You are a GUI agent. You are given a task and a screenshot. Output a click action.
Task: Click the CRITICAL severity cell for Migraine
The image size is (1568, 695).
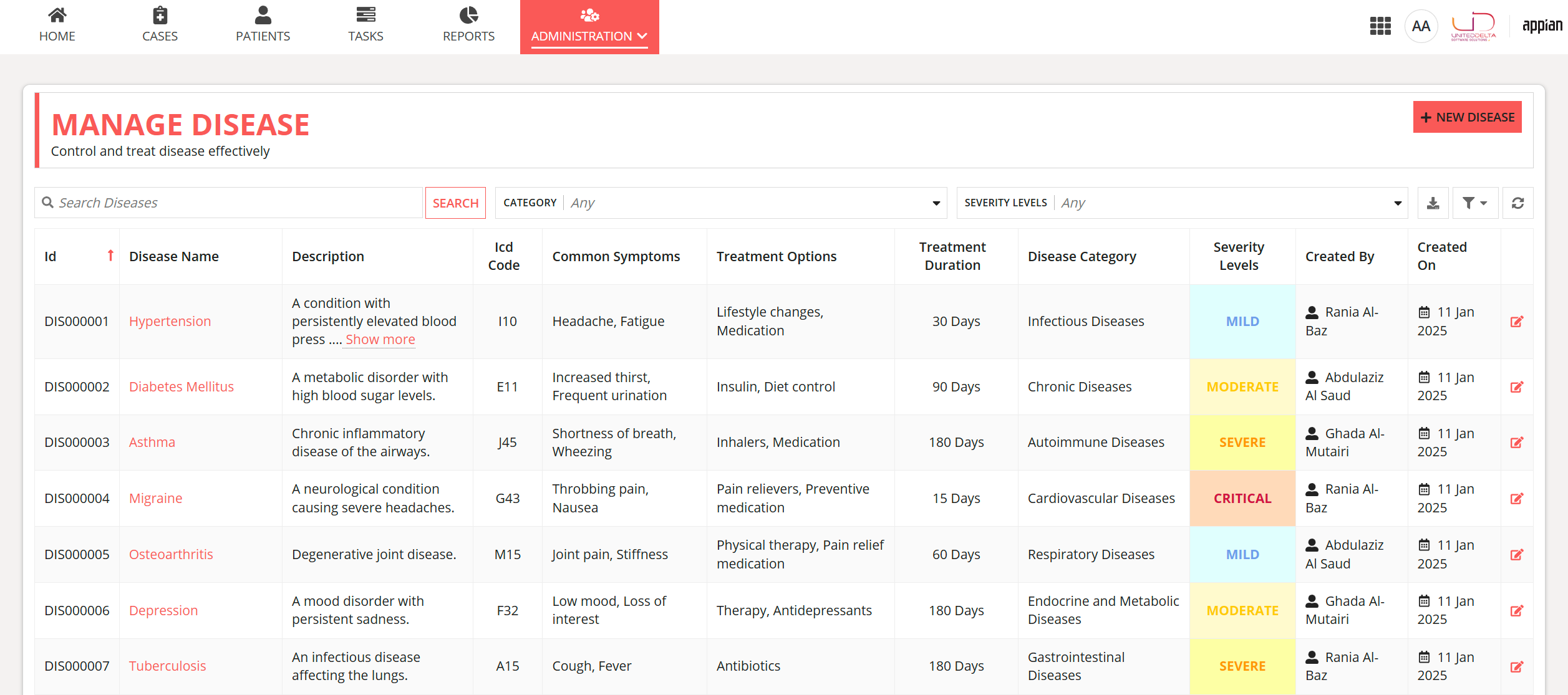(1242, 499)
